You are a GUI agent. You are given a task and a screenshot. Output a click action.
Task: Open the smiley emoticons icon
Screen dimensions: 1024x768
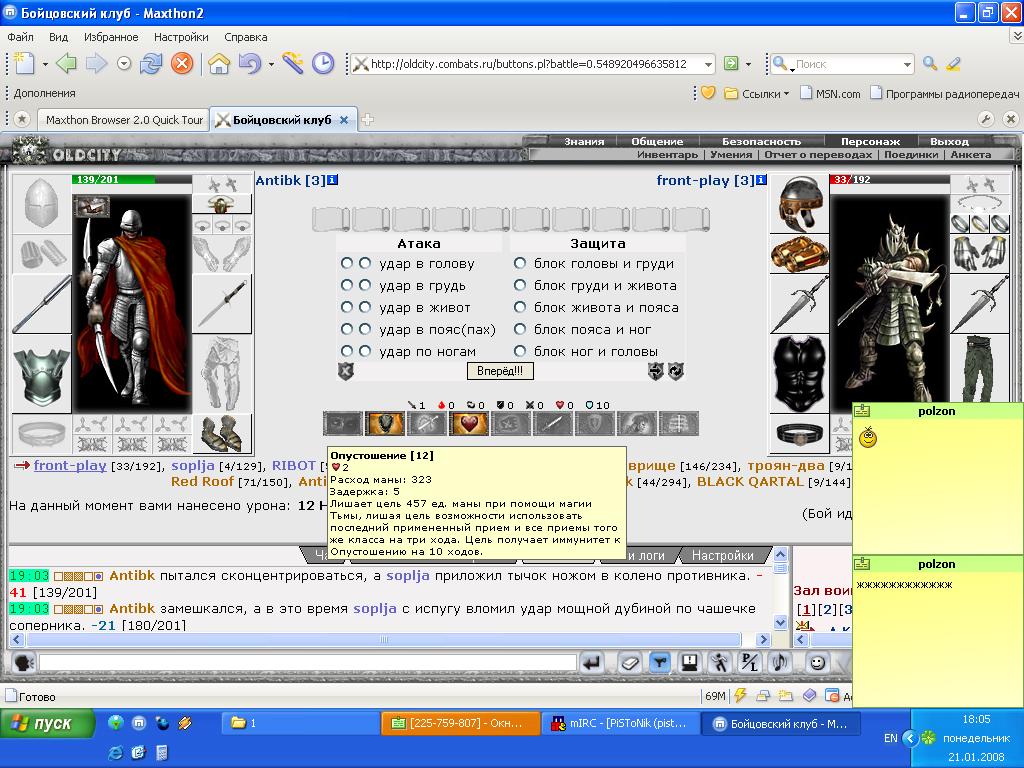tap(816, 664)
